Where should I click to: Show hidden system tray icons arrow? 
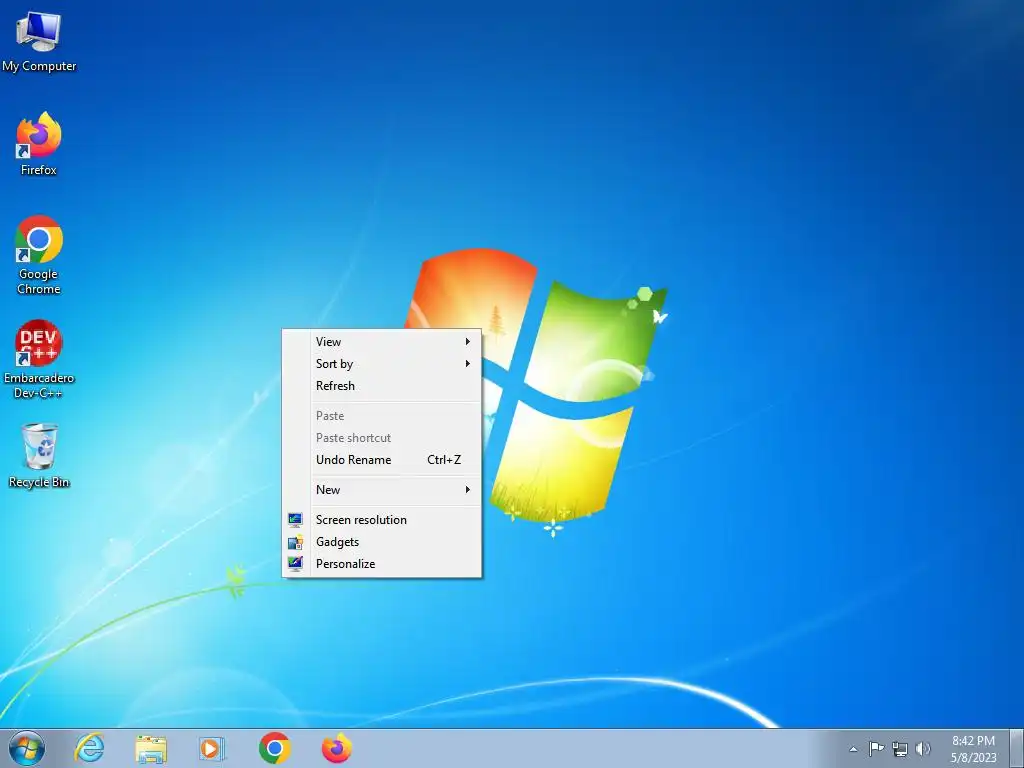[853, 749]
